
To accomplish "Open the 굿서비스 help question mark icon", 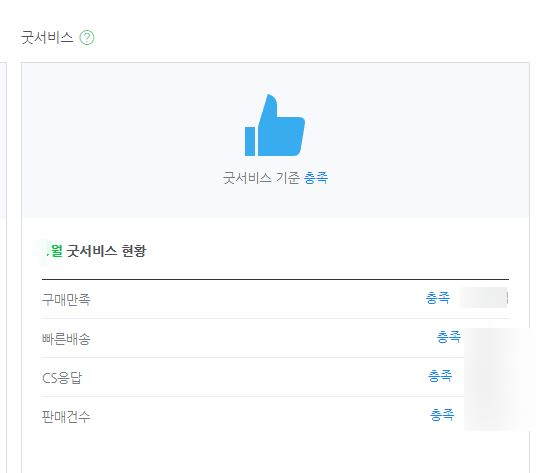I will coord(87,37).
